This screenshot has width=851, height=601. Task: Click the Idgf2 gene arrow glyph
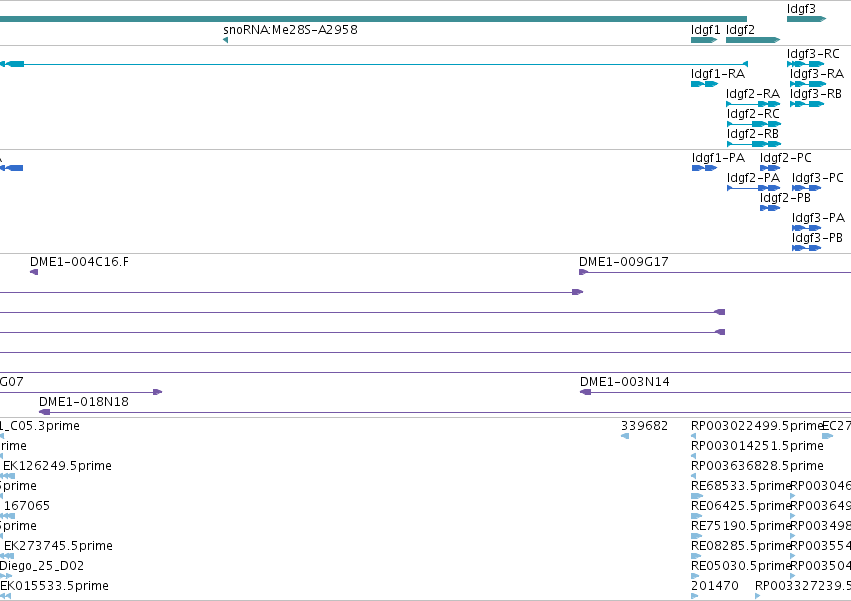point(753,40)
